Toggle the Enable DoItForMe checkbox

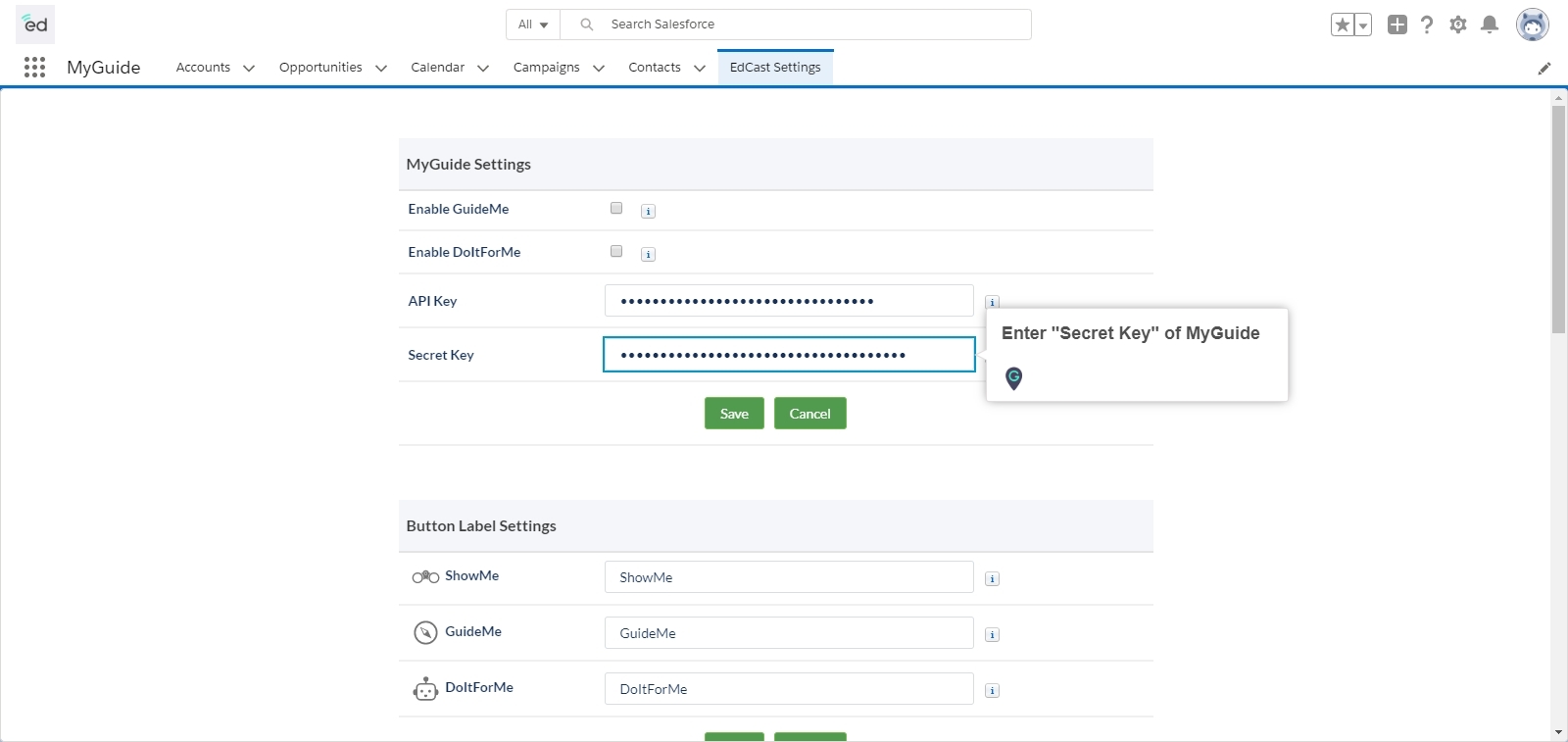pyautogui.click(x=616, y=251)
